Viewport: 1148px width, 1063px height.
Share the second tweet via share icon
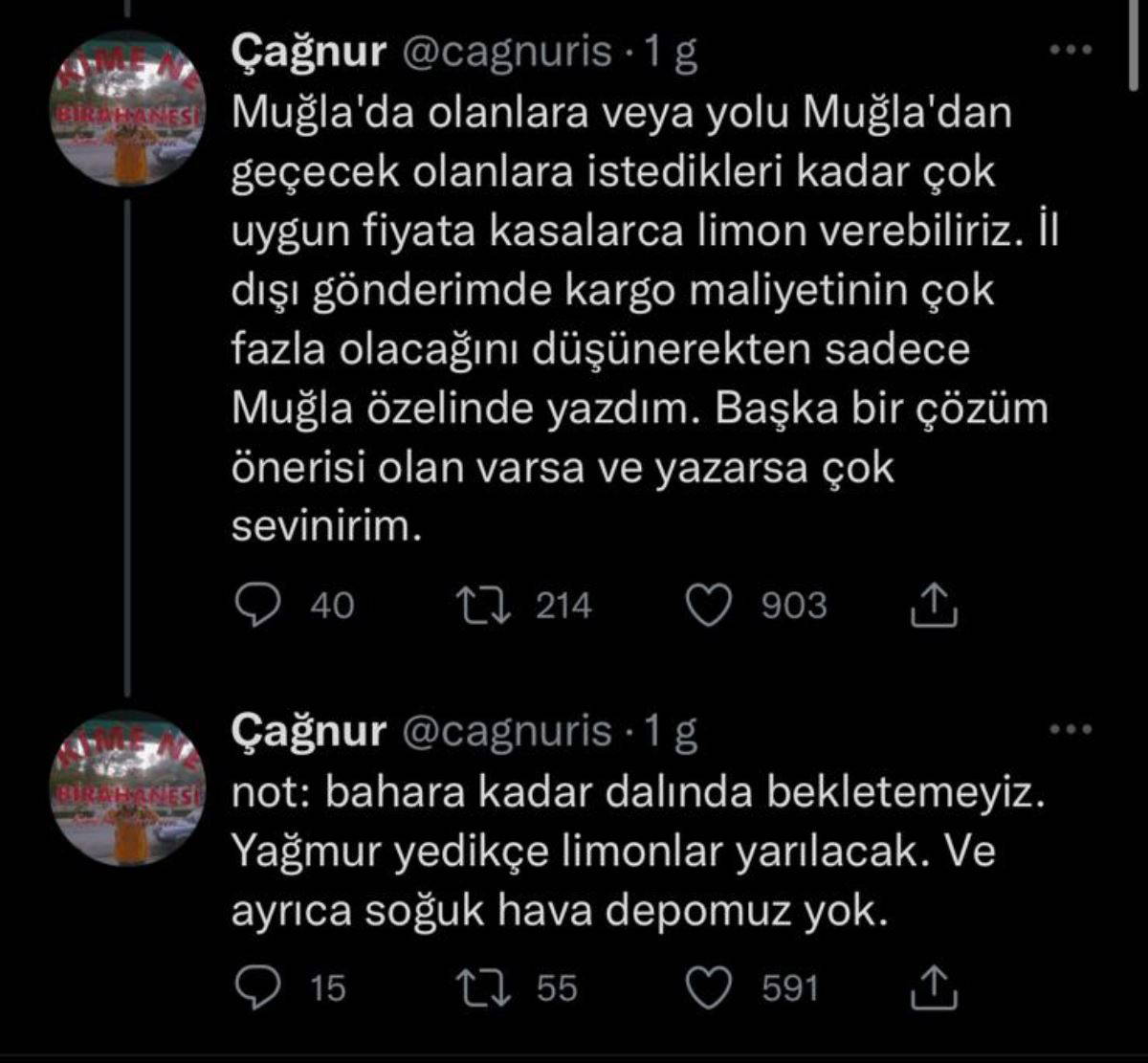pyautogui.click(x=932, y=987)
